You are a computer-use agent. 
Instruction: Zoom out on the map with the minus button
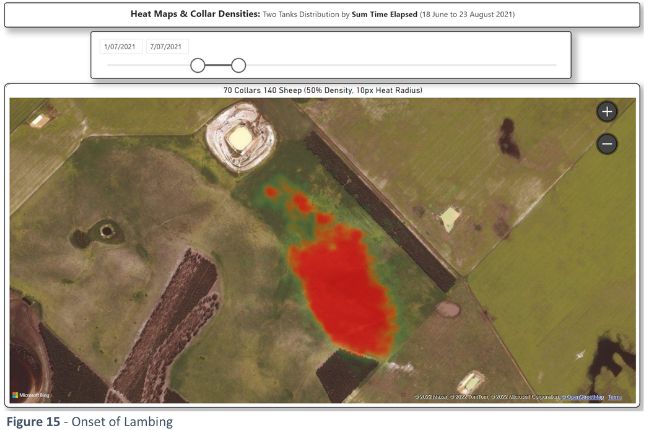pos(607,144)
